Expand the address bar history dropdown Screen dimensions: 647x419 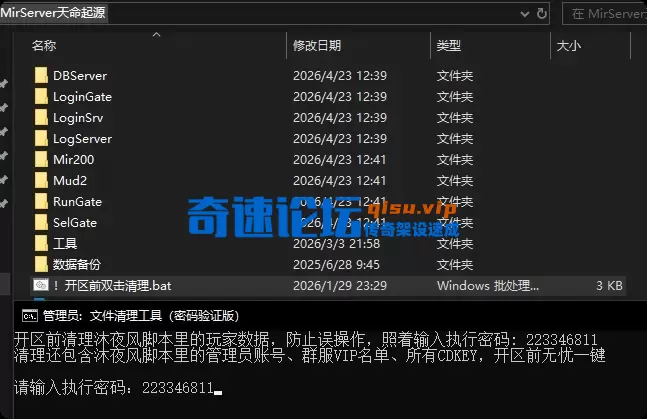click(x=525, y=14)
